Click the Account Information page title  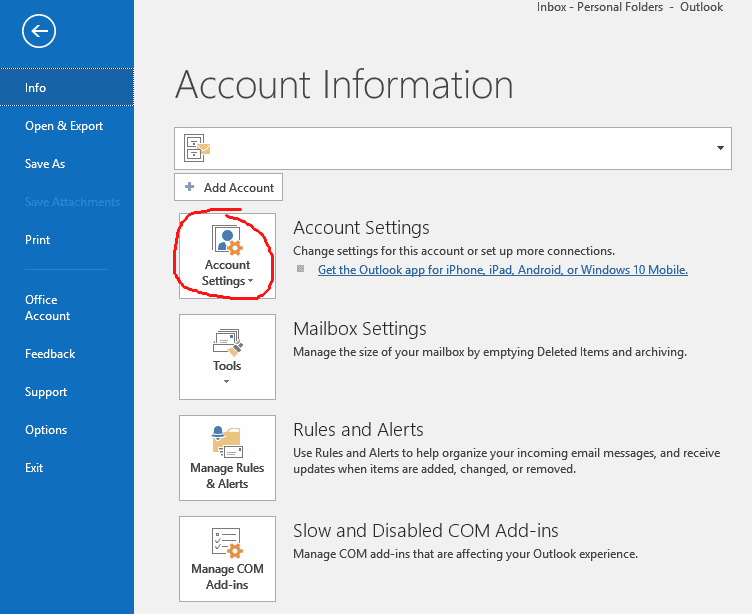click(344, 84)
